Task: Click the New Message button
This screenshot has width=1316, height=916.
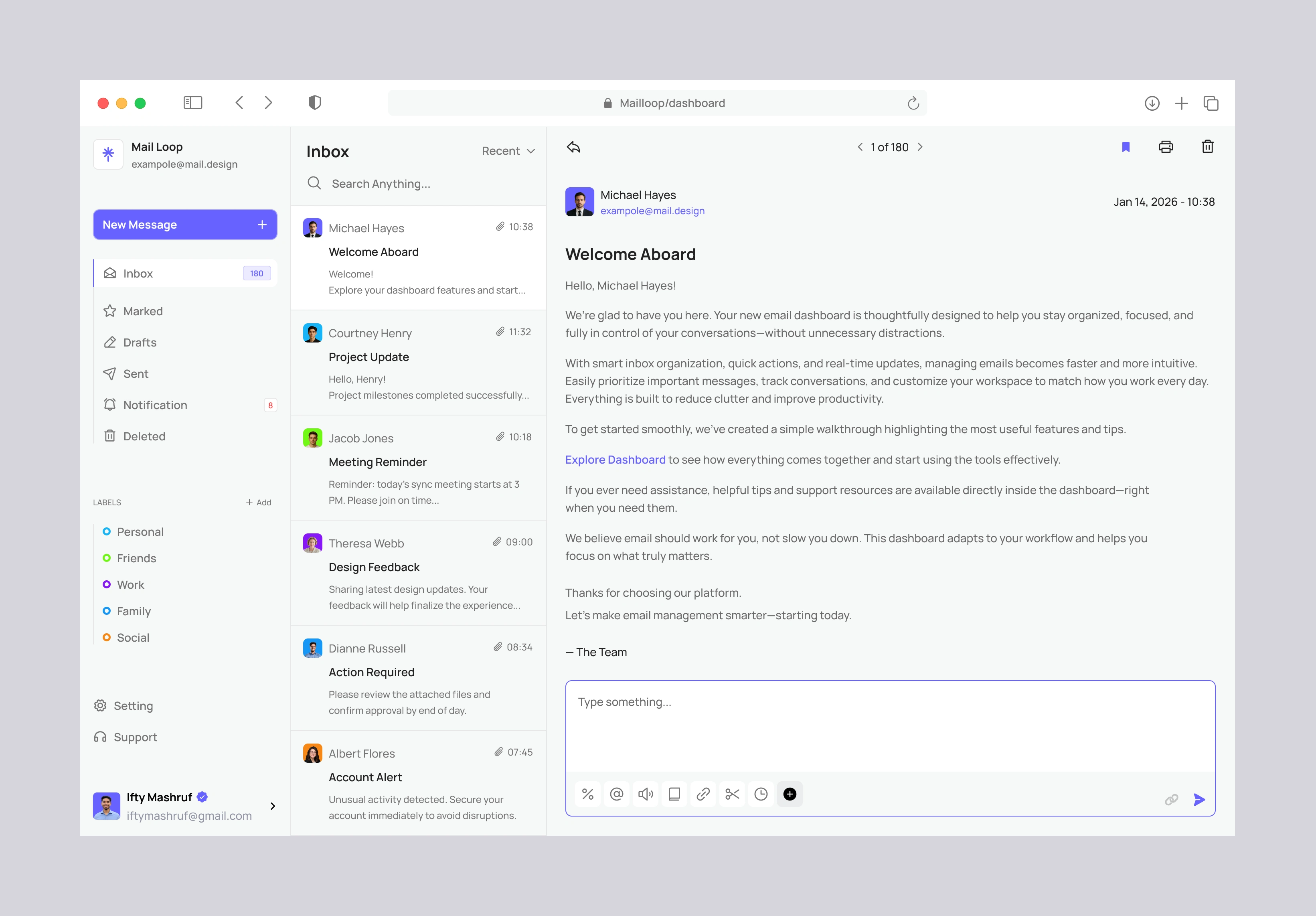Action: point(184,225)
